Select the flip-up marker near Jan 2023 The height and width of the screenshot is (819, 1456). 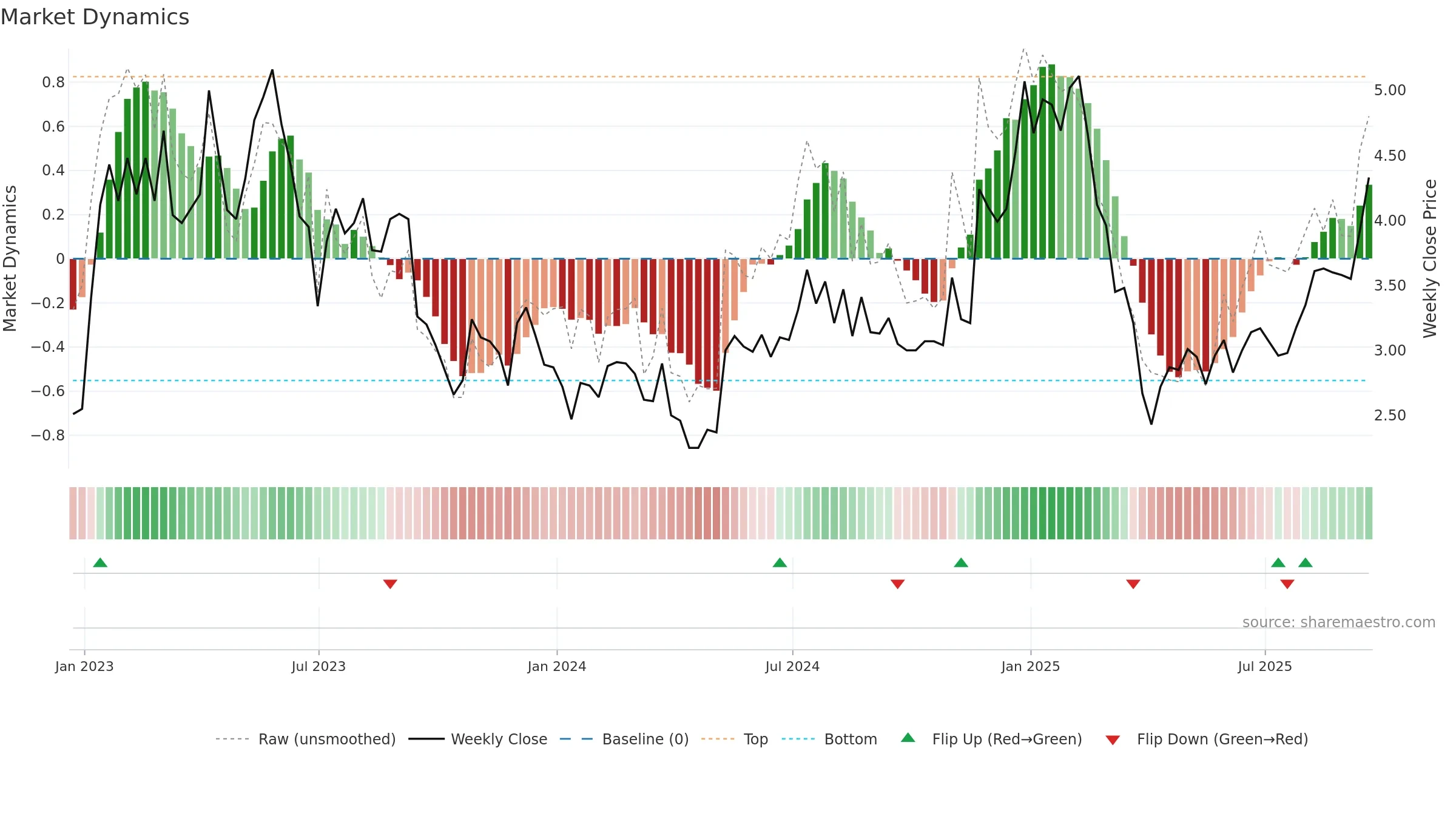click(100, 562)
